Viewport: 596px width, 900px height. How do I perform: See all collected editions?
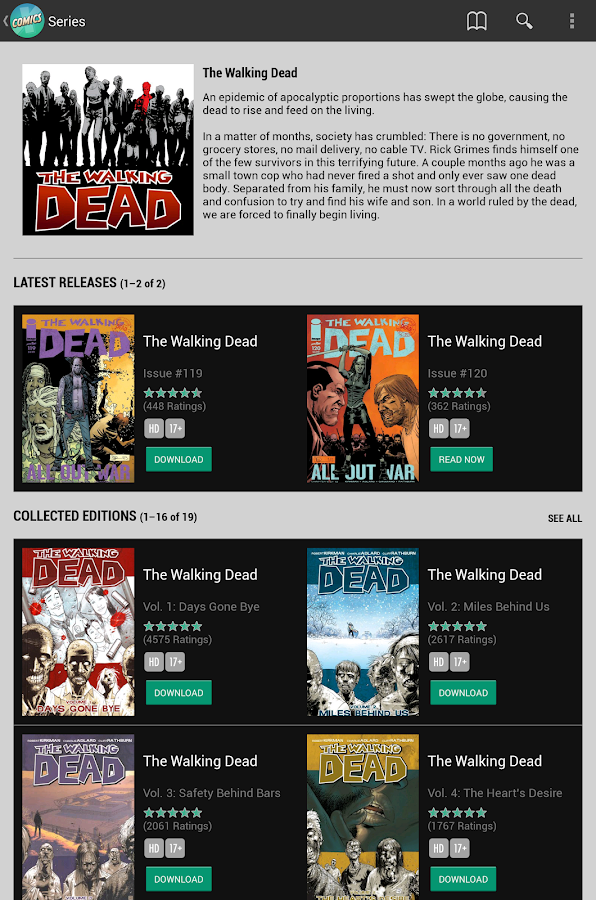565,518
